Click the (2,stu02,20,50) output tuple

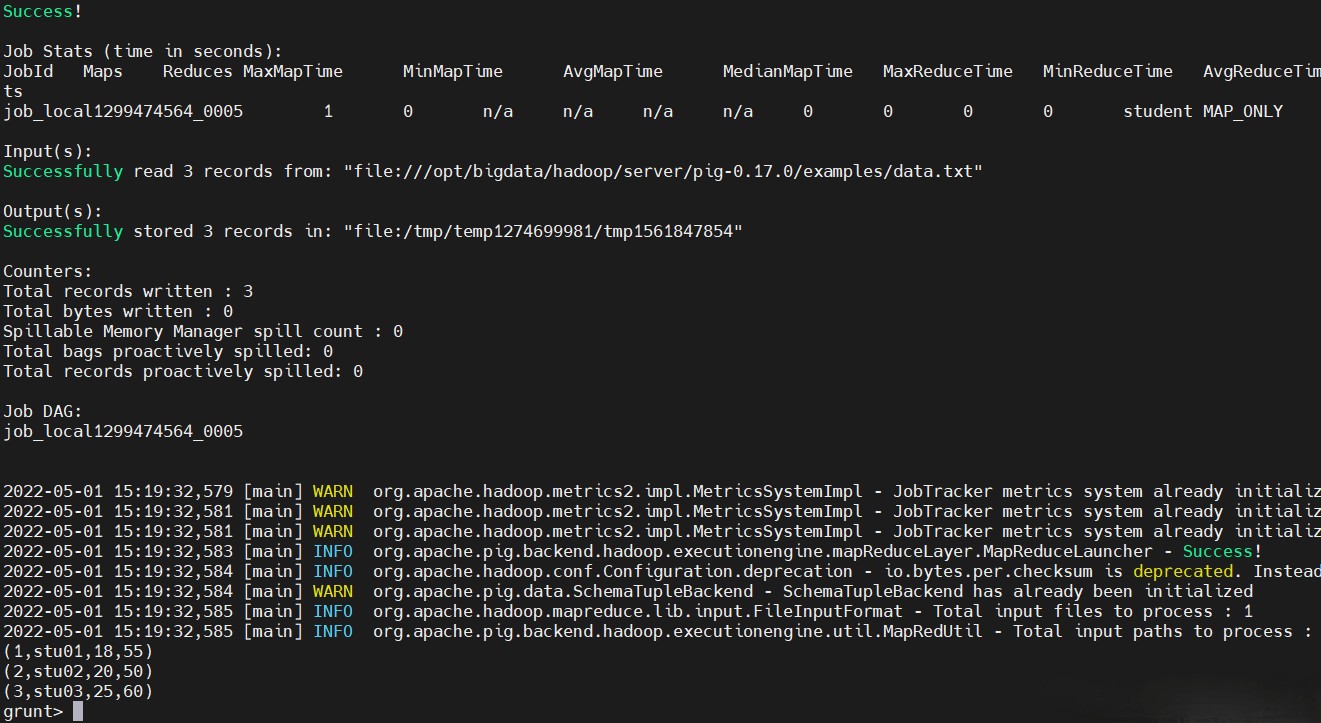pos(78,671)
